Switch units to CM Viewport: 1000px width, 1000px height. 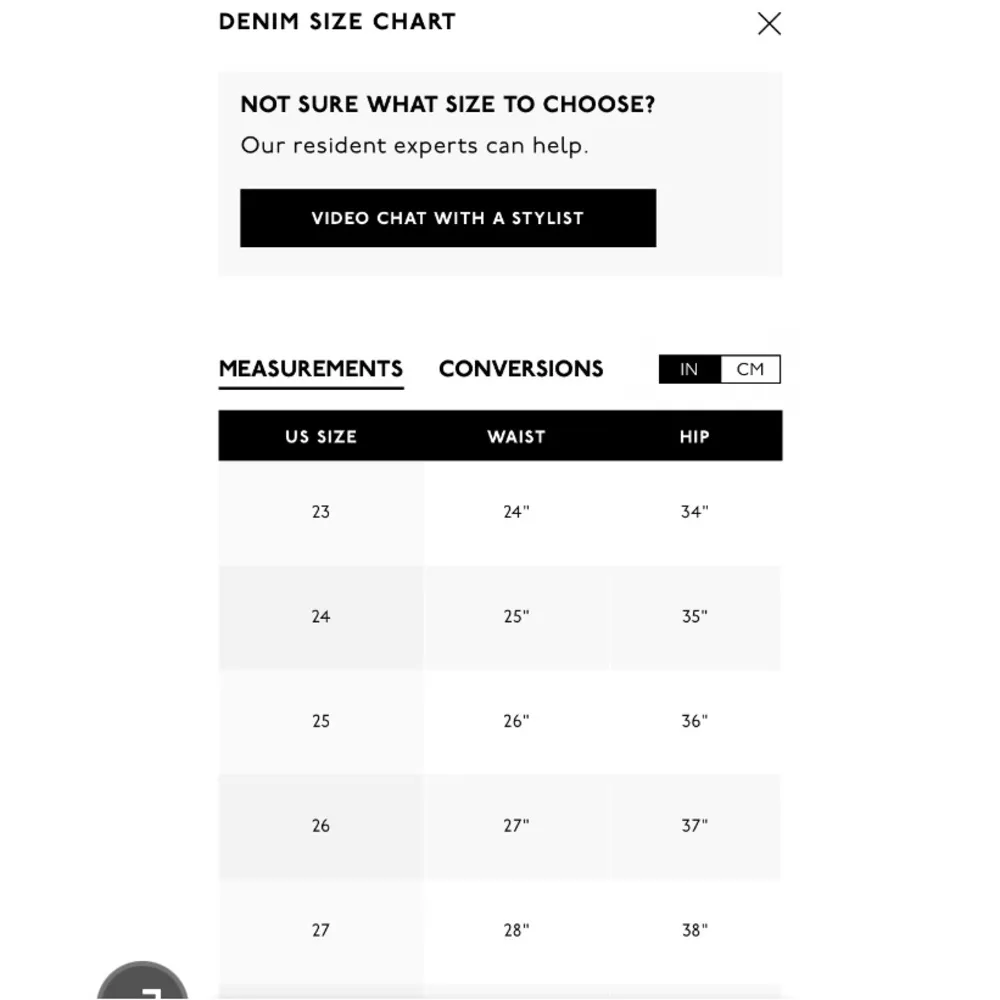coord(750,370)
